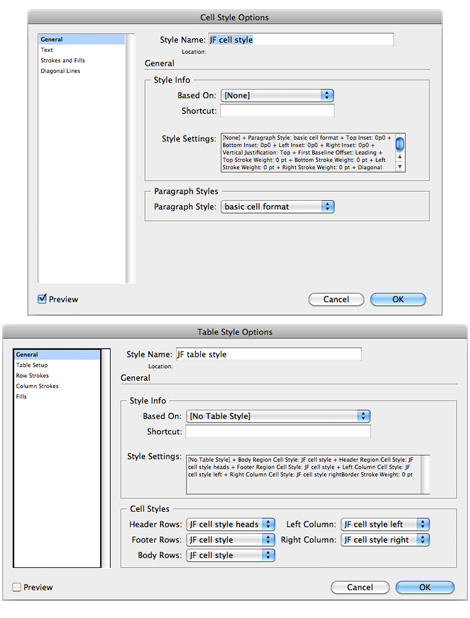Click scrollbar of table Style Settings box
The width and height of the screenshot is (470, 618).
point(425,475)
